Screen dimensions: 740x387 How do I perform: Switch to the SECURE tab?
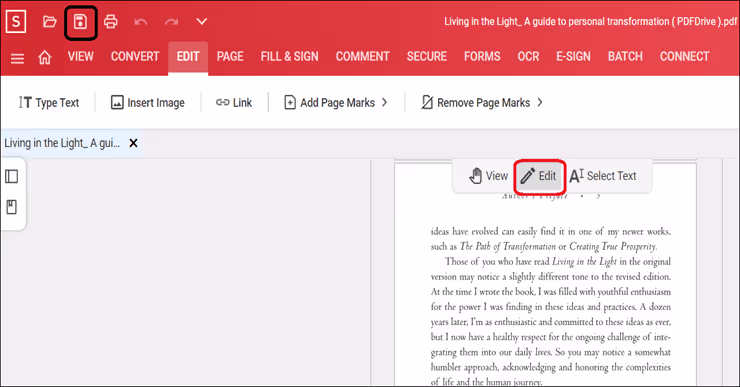click(427, 57)
